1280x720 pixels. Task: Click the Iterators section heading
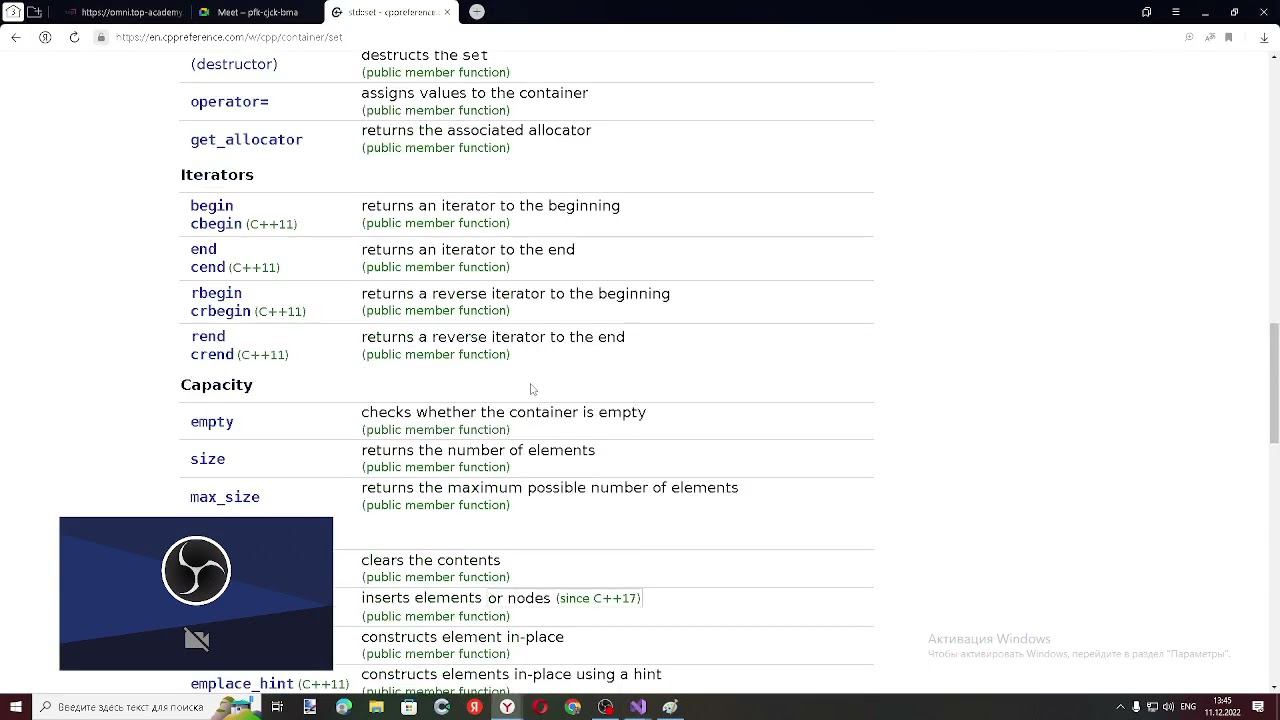point(217,175)
